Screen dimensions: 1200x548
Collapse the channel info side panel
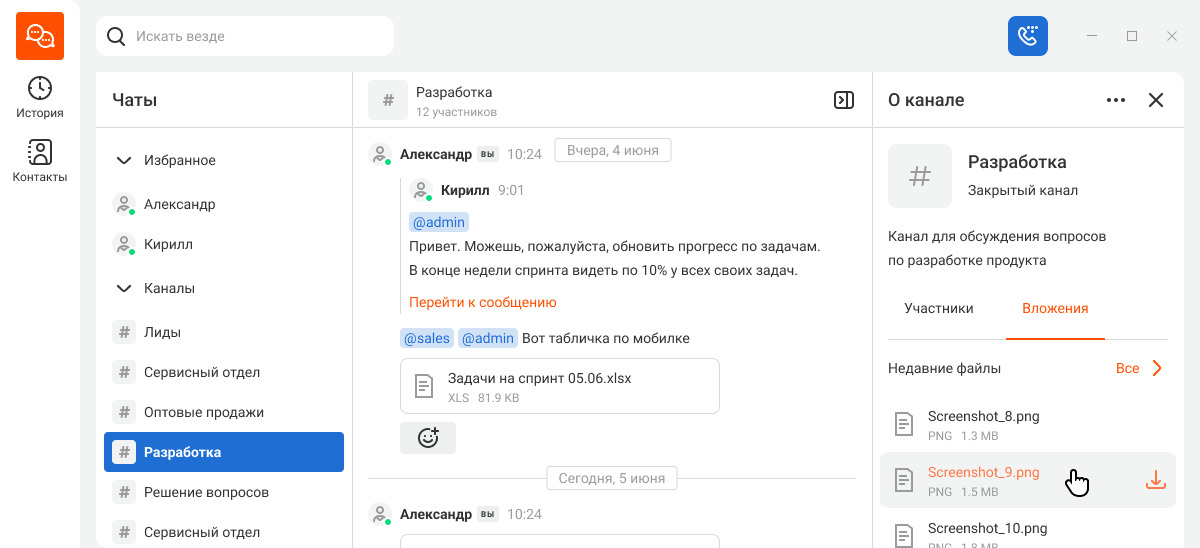point(844,100)
